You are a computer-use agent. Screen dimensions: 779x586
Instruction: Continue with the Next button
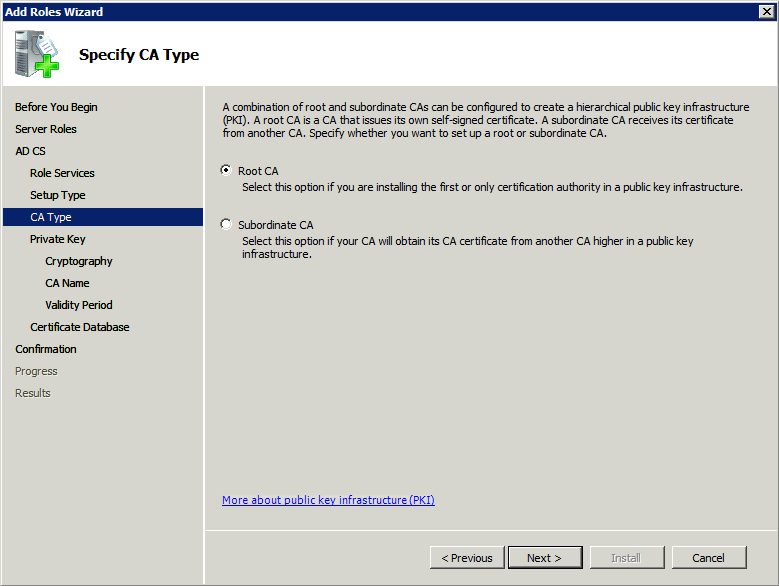coord(545,558)
